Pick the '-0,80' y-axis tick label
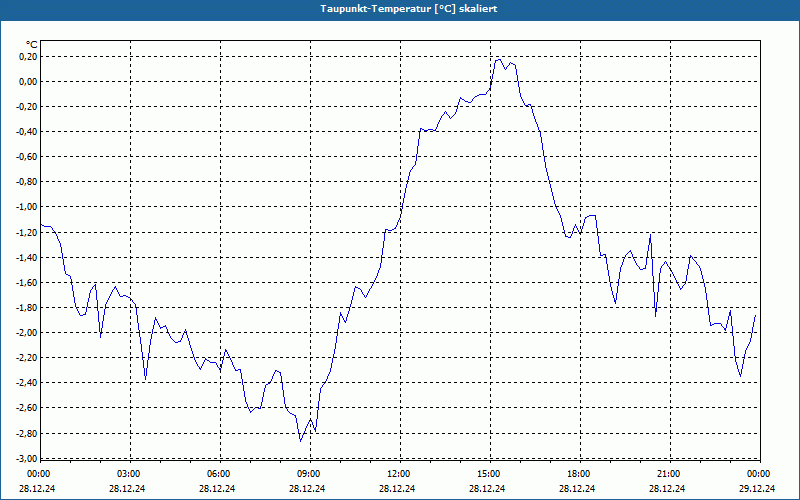800x500 pixels. [x=28, y=182]
